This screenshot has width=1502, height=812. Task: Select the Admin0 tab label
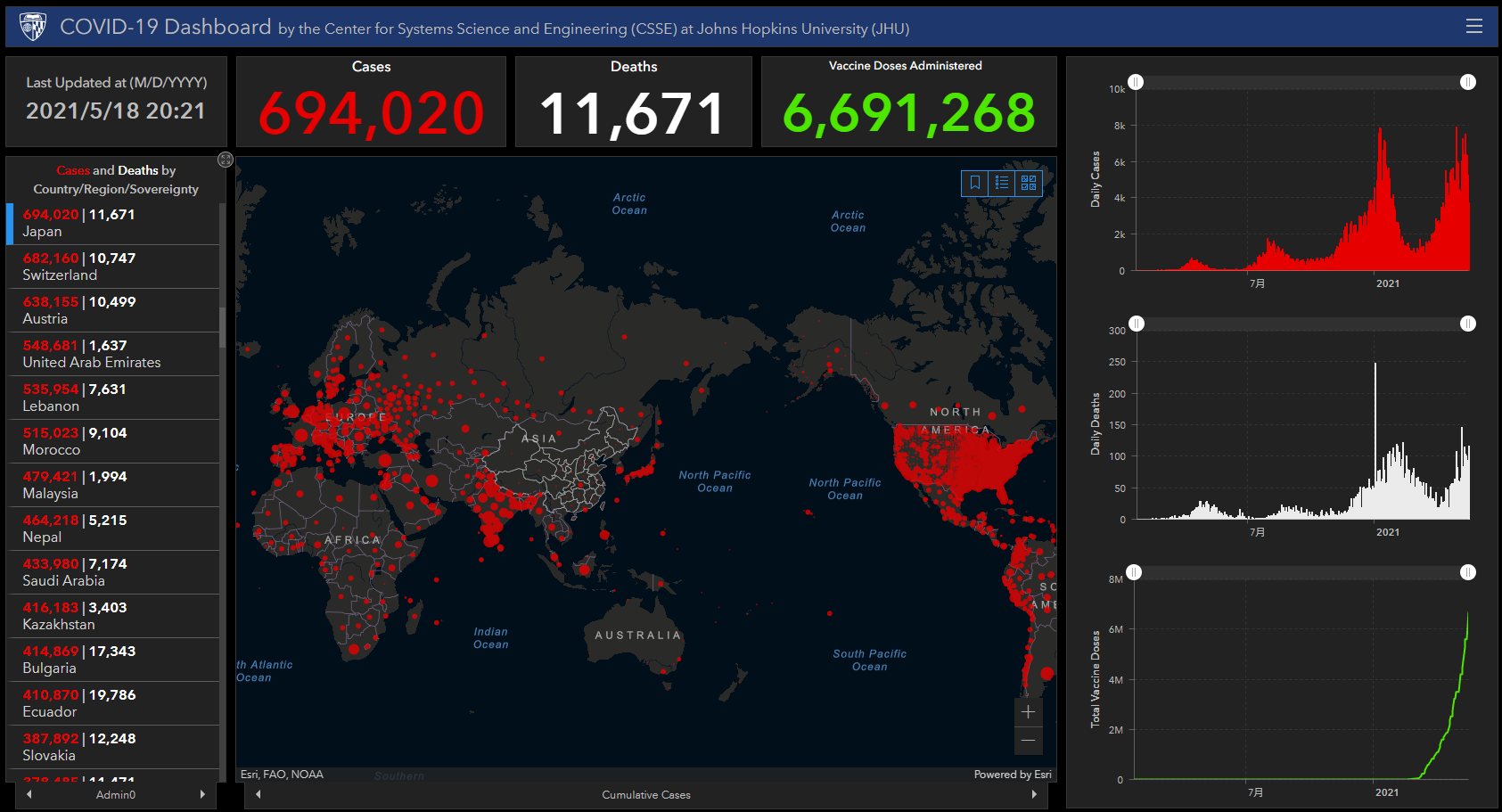pos(116,794)
